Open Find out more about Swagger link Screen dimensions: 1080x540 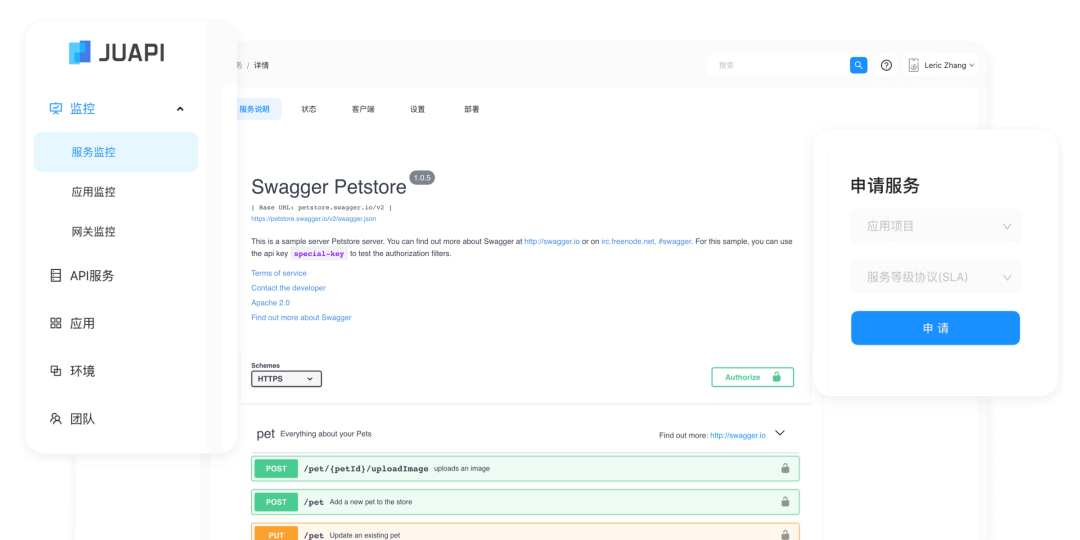pos(301,318)
